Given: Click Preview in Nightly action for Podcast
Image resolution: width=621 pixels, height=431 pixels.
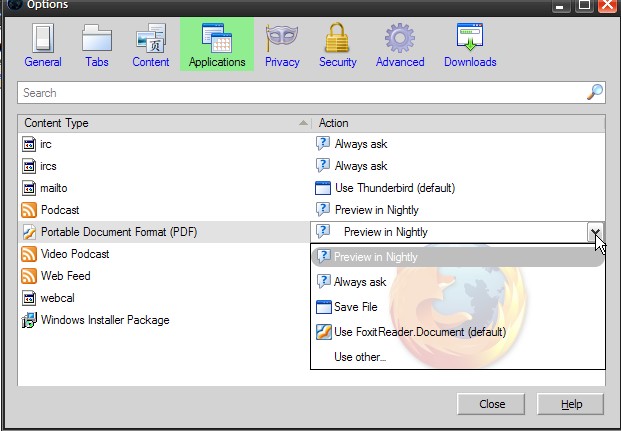Looking at the screenshot, I should point(377,210).
